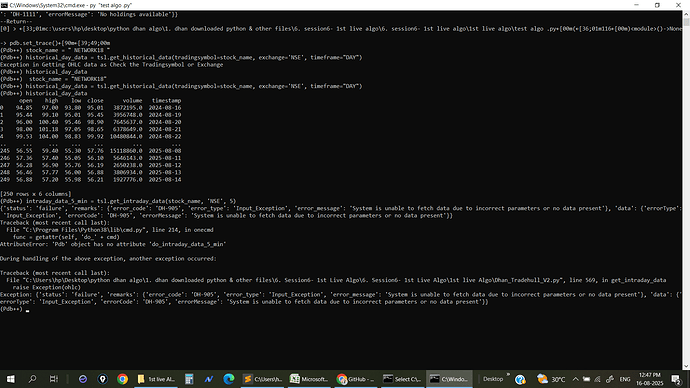Viewport: 690px width, 388px height.
Task: Open the blue N app in taskbar
Action: click(209, 379)
